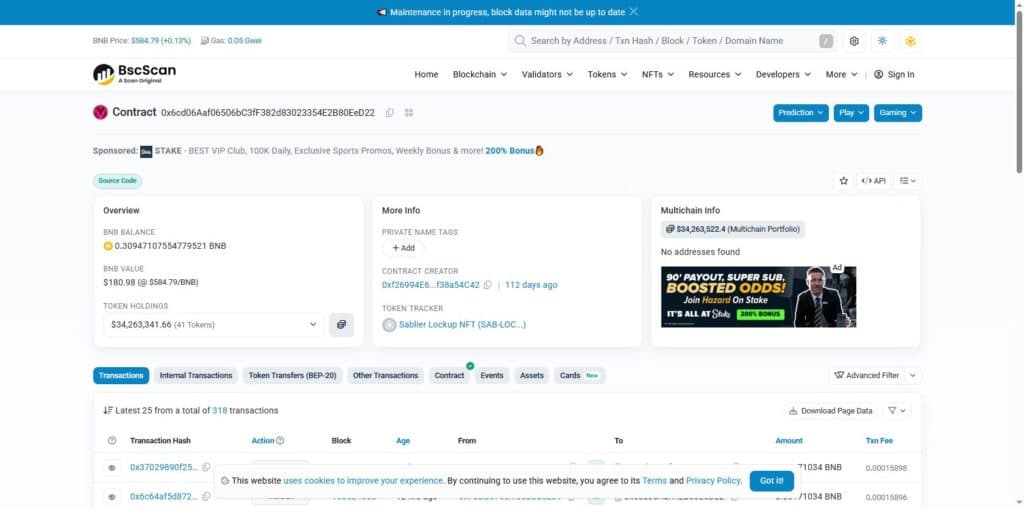This screenshot has height=508, width=1024.
Task: Open the Events tab
Action: pos(492,375)
